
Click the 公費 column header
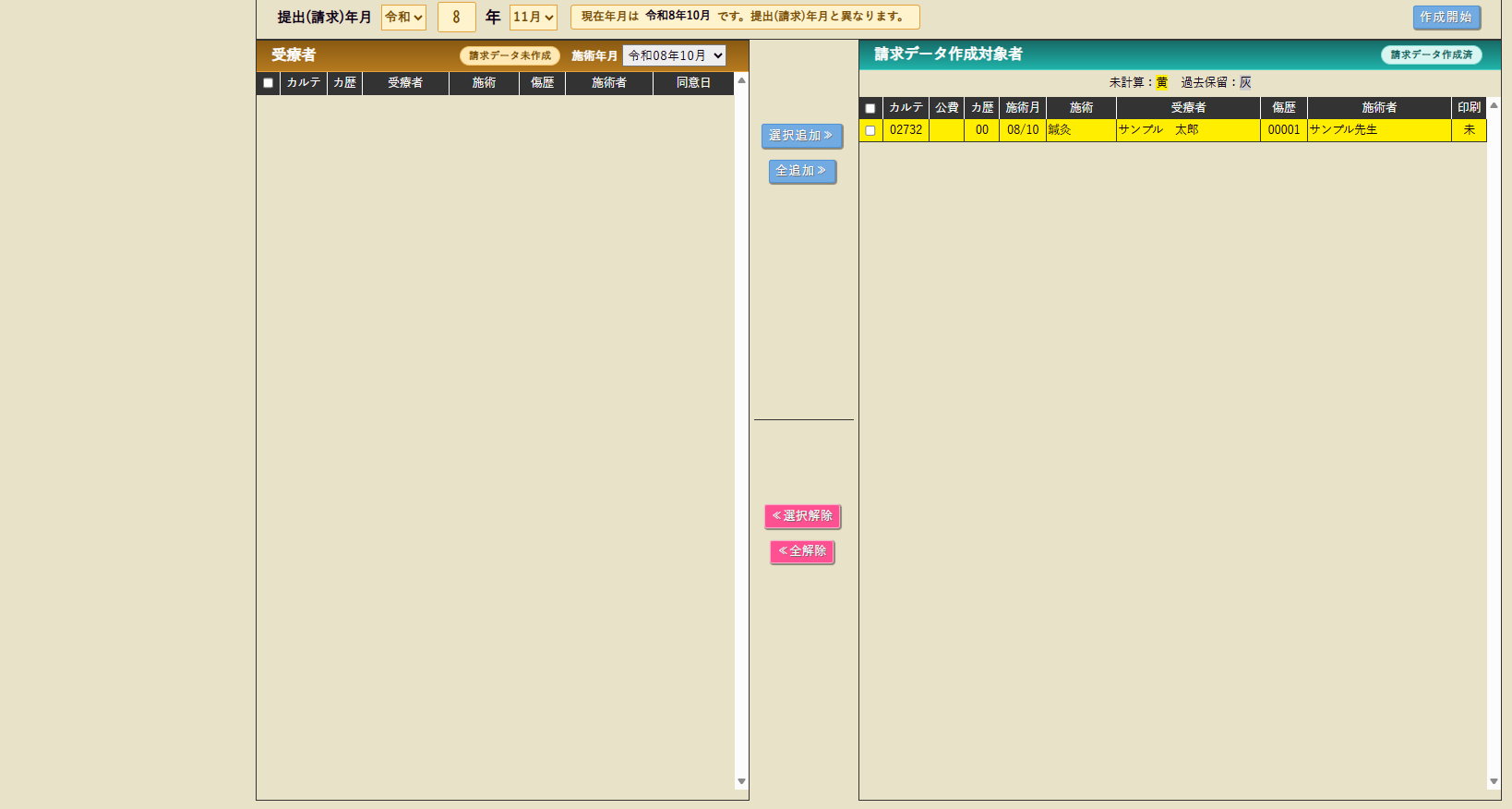[x=947, y=108]
